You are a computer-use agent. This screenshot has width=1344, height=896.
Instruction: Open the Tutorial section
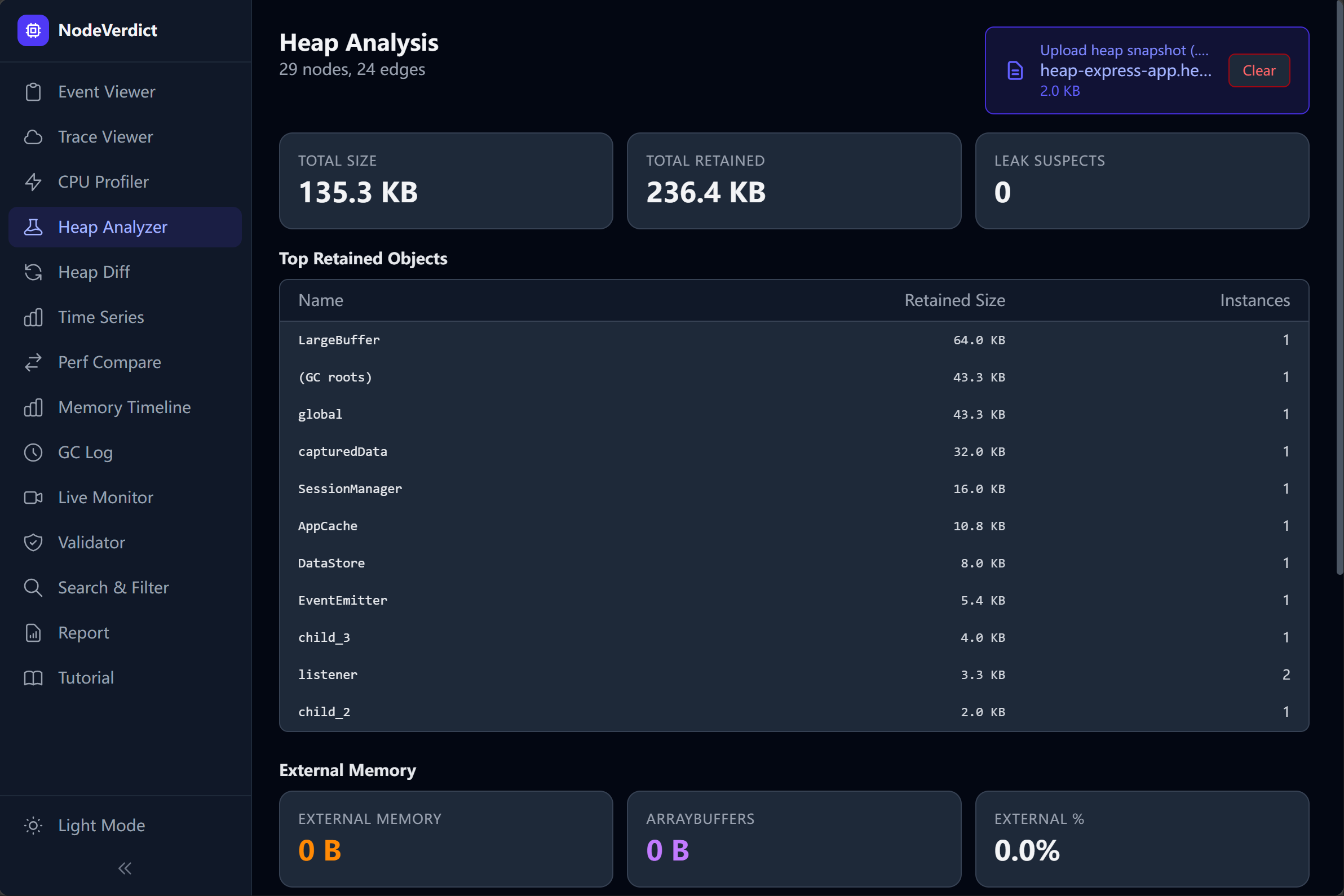point(125,678)
